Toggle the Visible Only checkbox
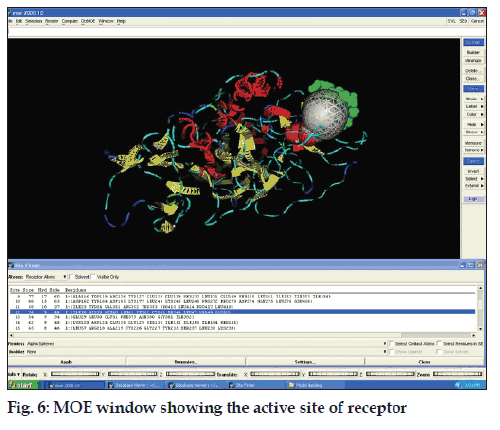The height and width of the screenshot is (430, 500). click(93, 277)
